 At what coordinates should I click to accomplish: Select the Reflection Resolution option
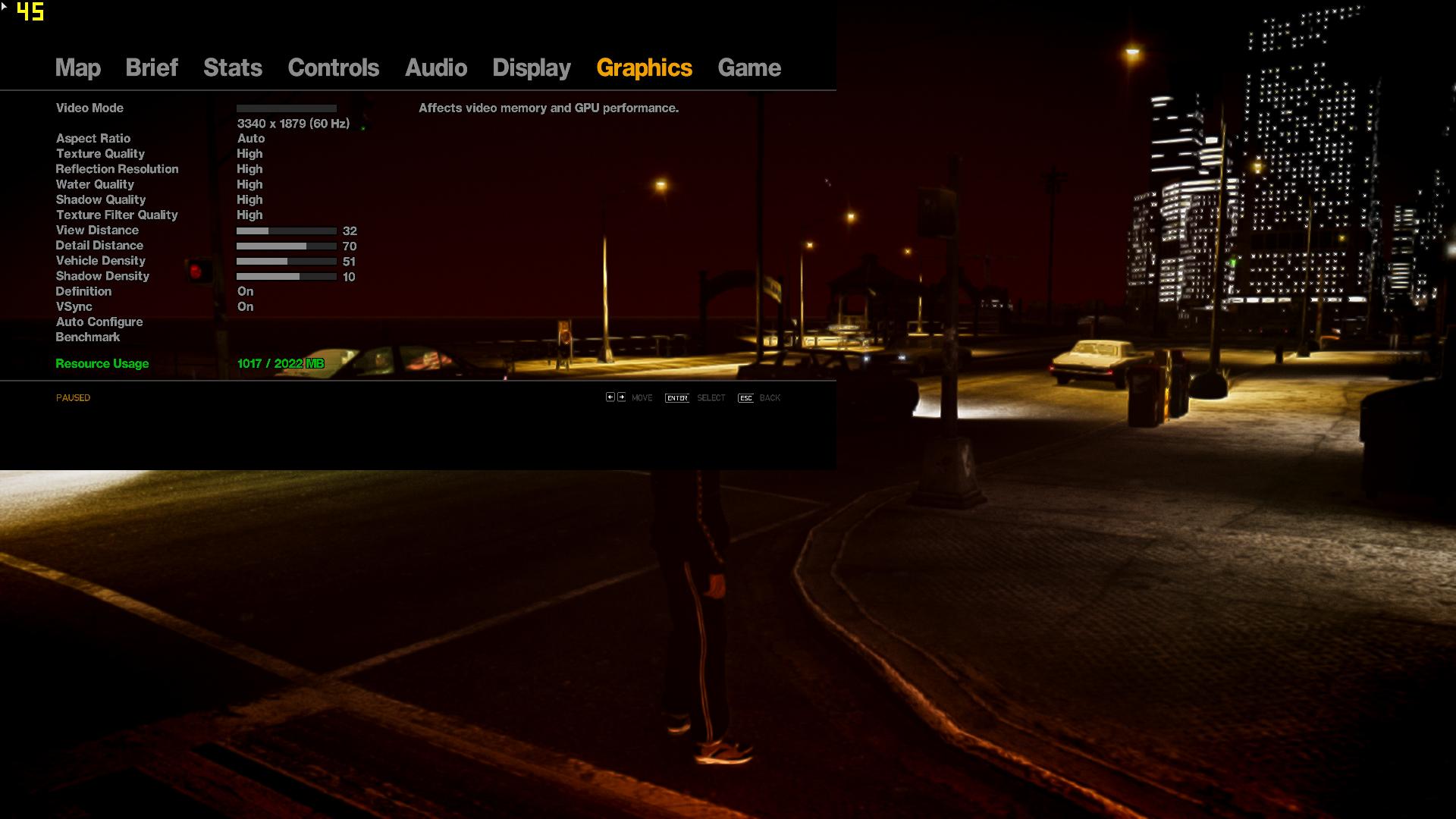[x=117, y=169]
